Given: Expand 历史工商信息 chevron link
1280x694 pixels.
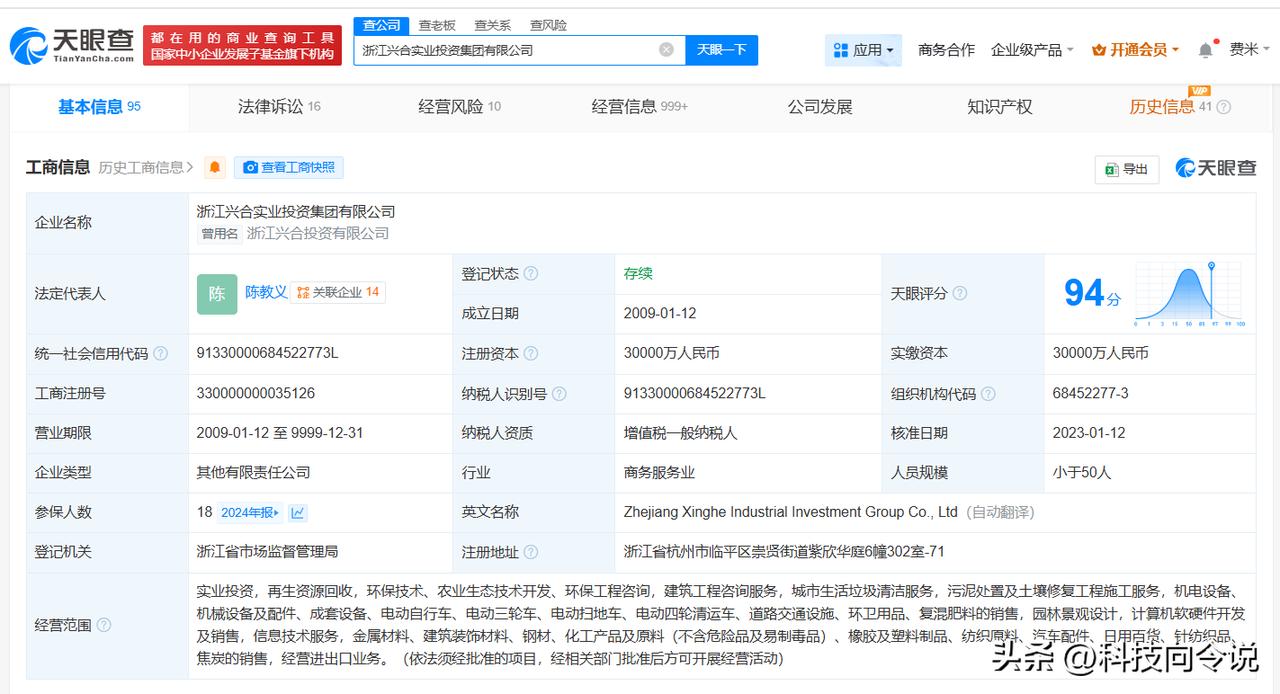Looking at the screenshot, I should click(146, 168).
